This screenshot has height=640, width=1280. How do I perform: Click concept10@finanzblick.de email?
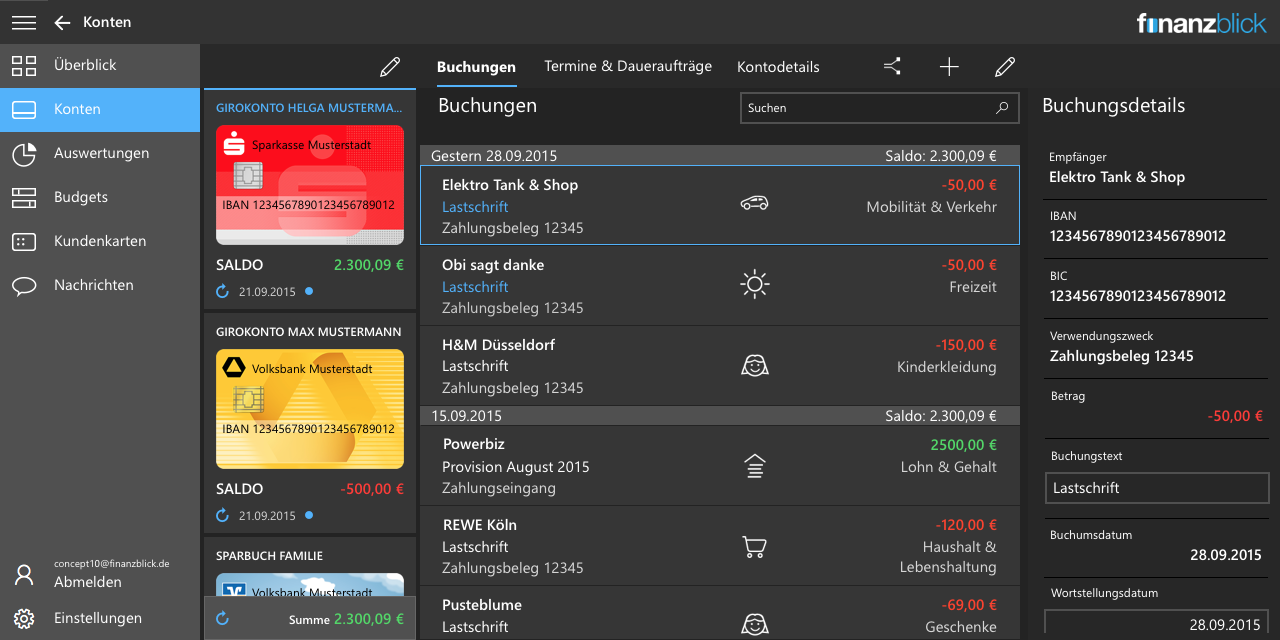(112, 564)
